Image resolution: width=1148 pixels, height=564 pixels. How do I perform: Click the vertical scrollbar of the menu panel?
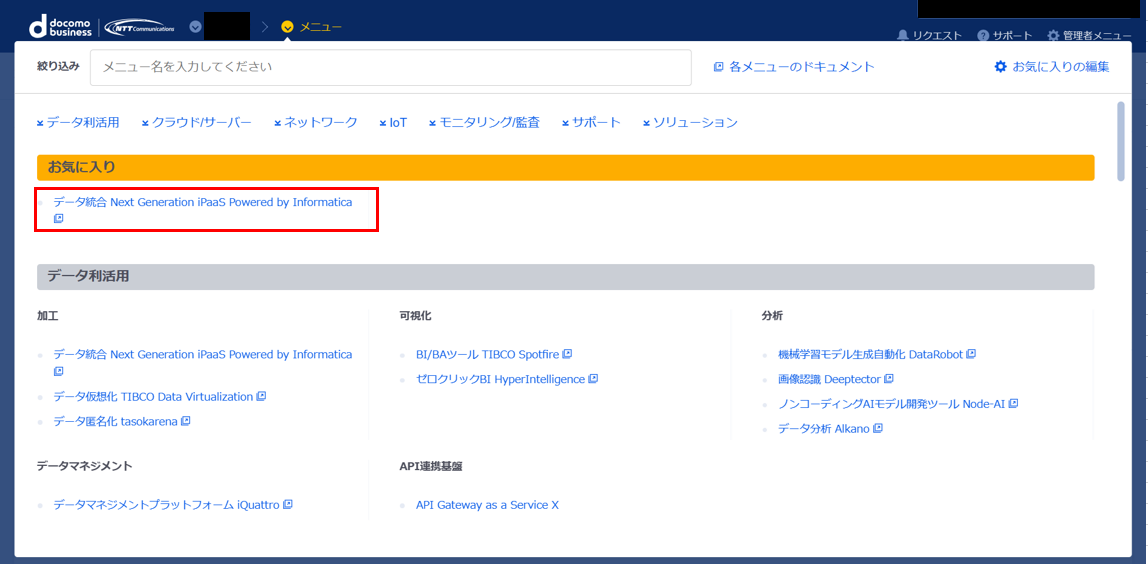point(1121,140)
